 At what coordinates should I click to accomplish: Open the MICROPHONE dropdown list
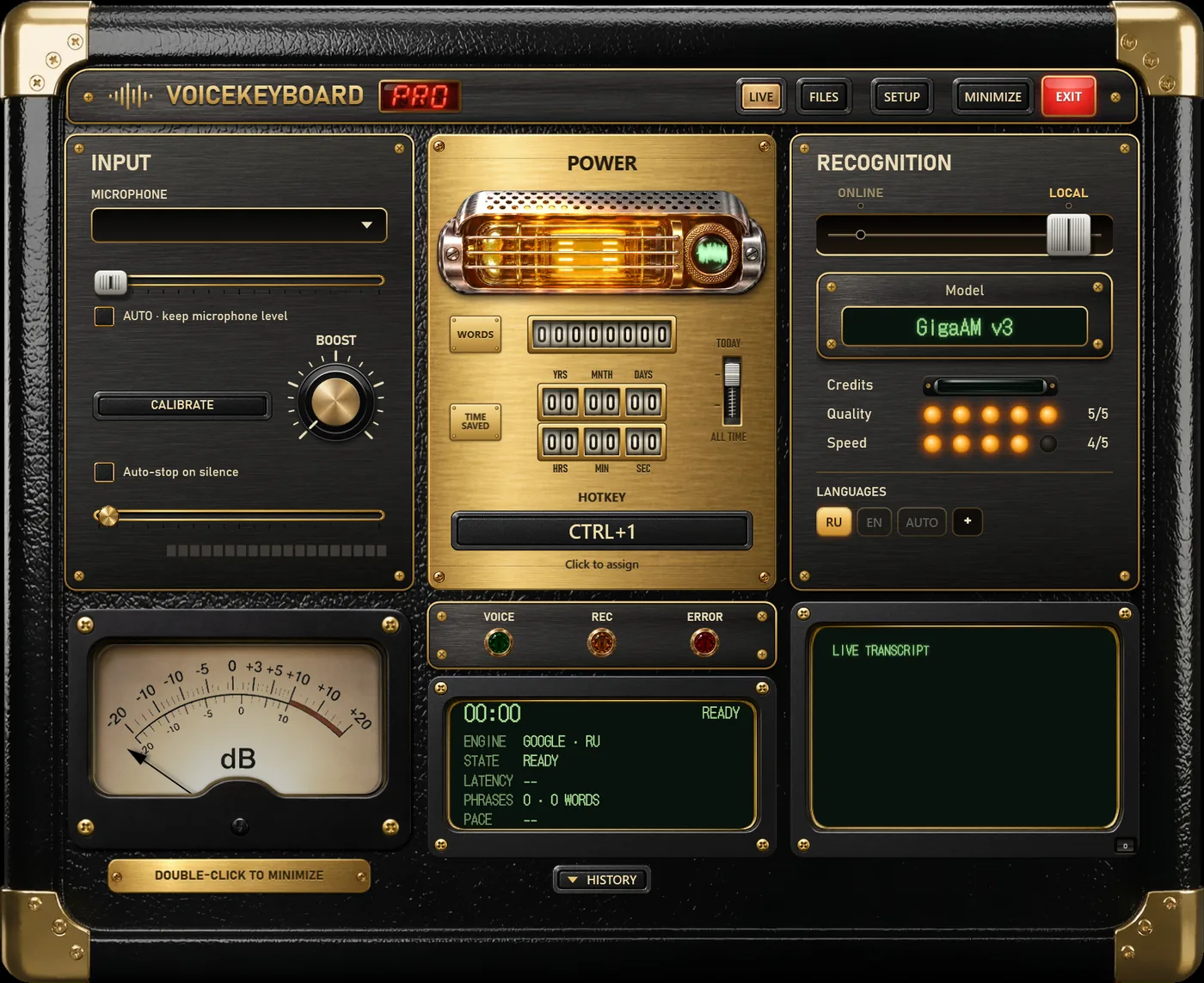point(239,225)
